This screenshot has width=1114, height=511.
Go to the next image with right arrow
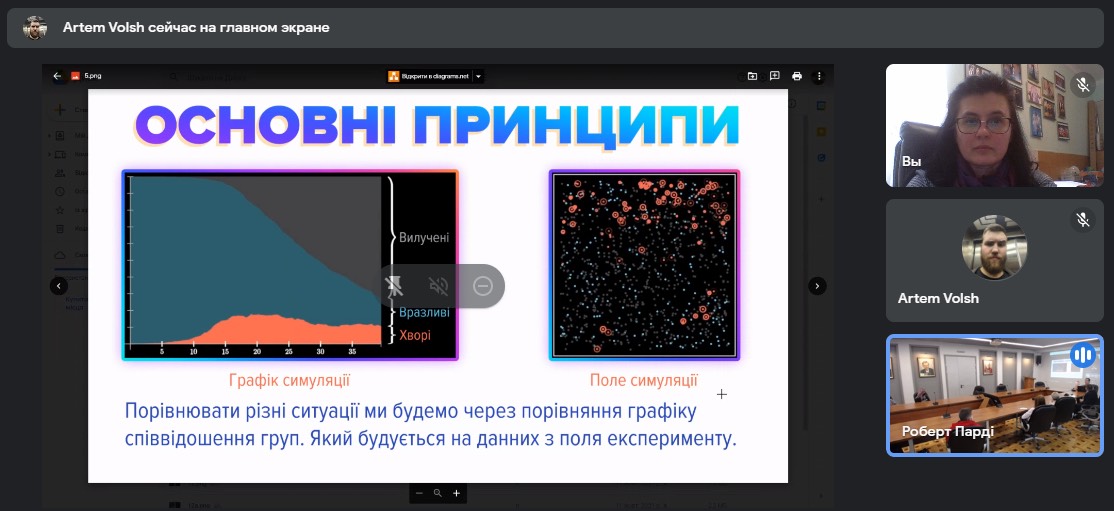click(817, 286)
